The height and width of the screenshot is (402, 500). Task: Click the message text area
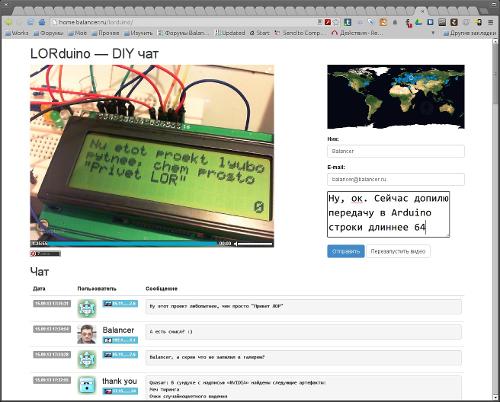click(x=388, y=214)
